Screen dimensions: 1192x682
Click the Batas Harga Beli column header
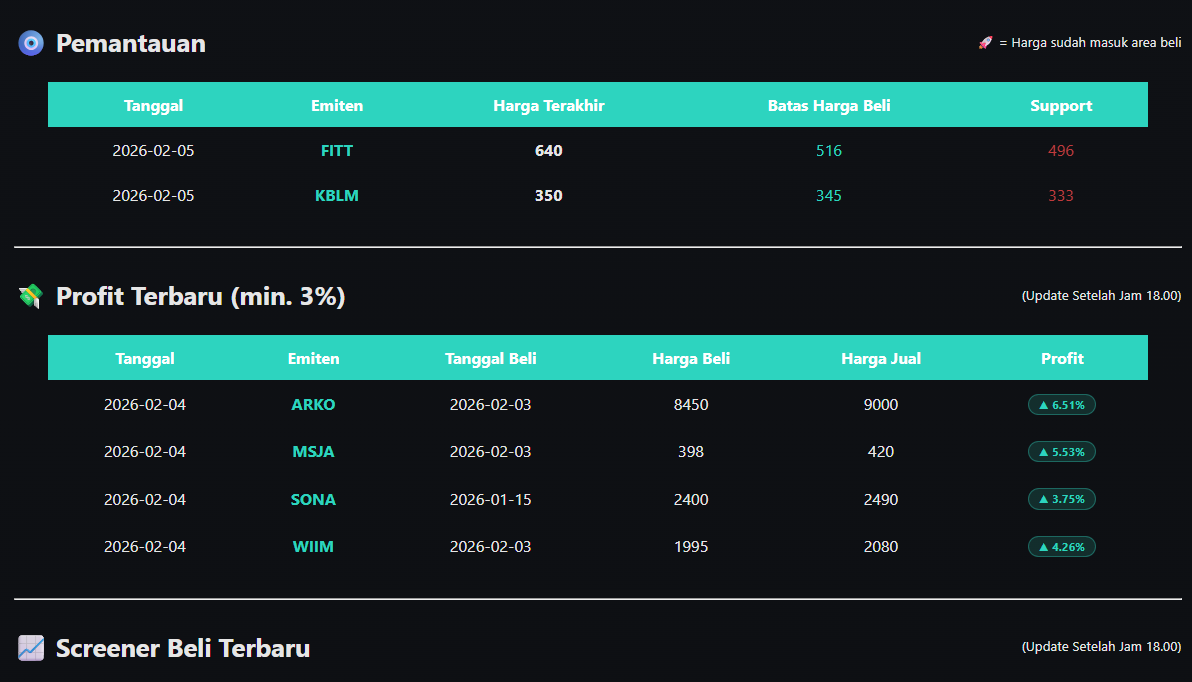(x=829, y=106)
